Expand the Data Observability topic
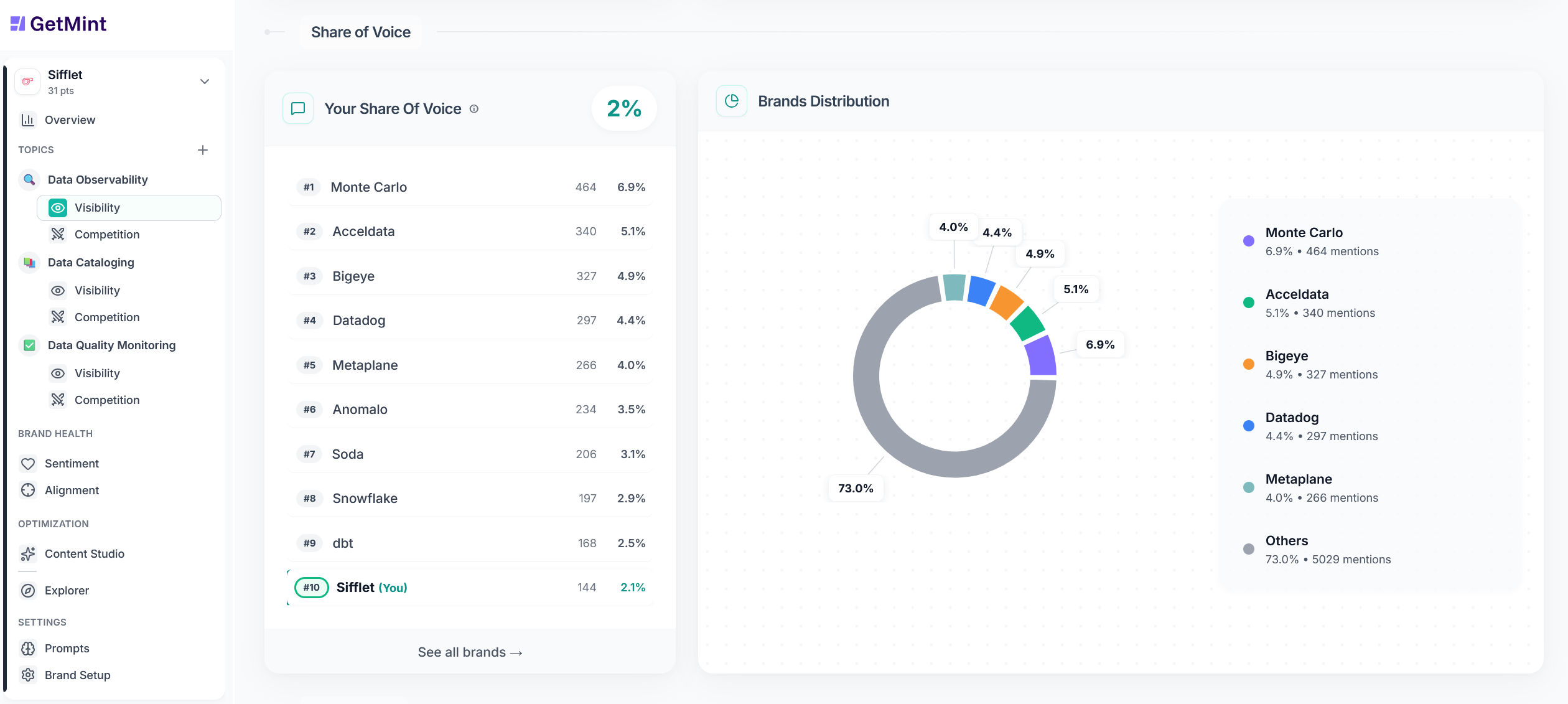 (98, 180)
